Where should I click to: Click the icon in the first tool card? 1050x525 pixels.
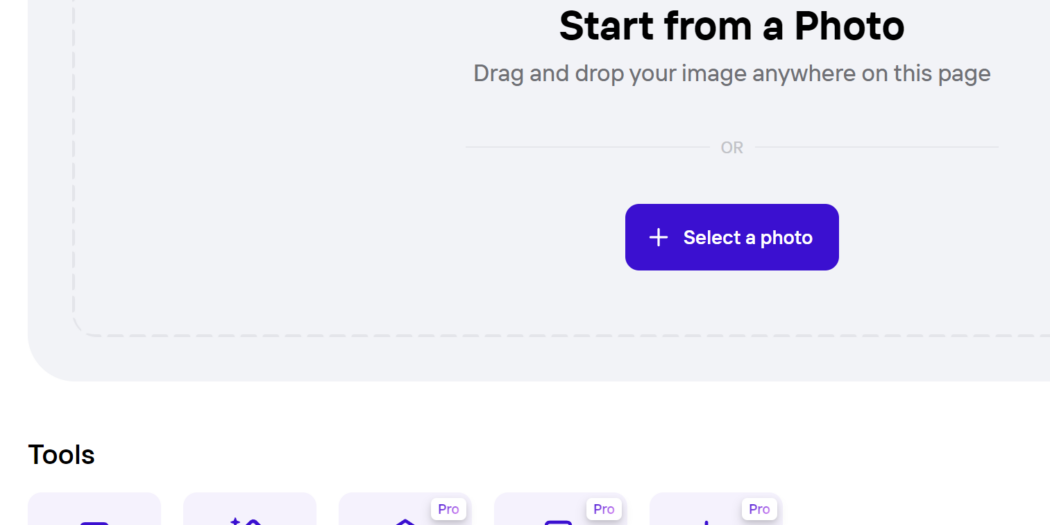click(94, 522)
